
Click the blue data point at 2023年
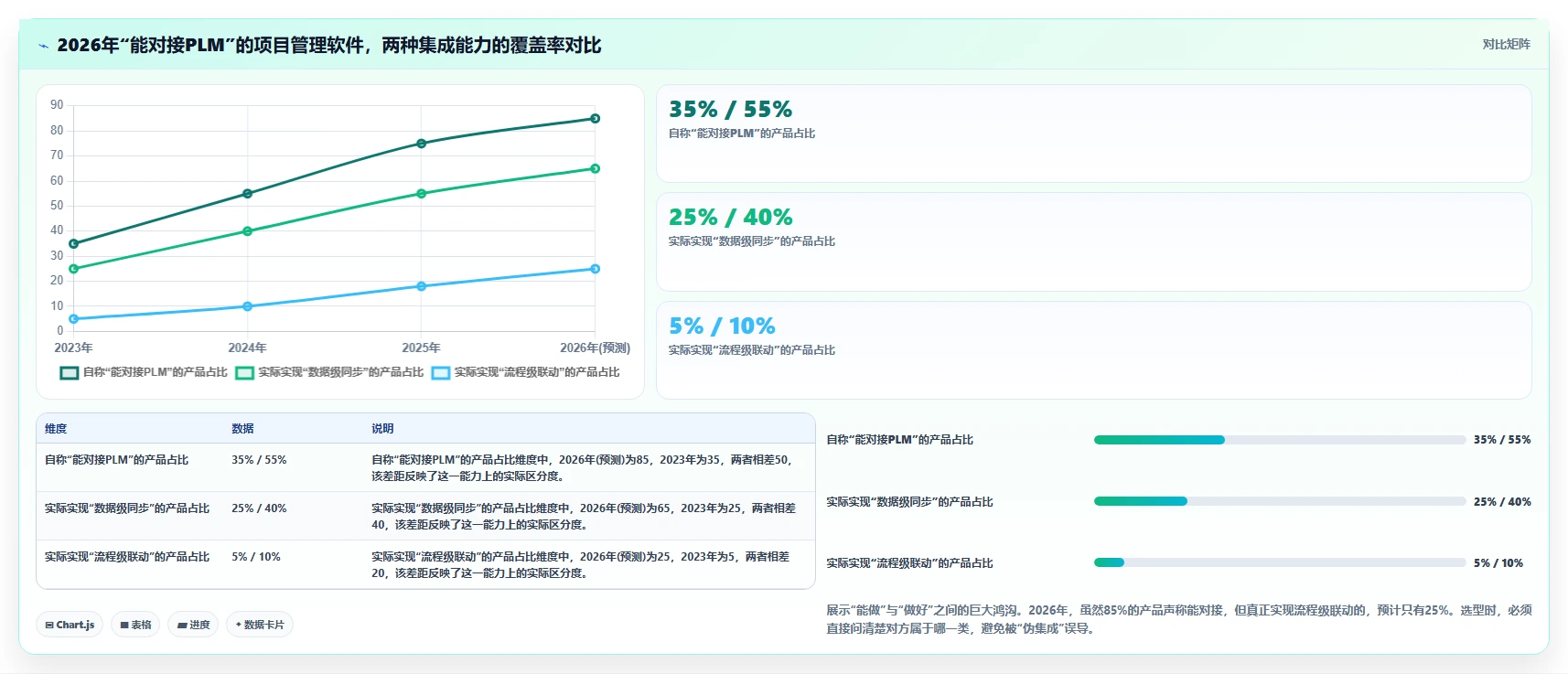[74, 319]
